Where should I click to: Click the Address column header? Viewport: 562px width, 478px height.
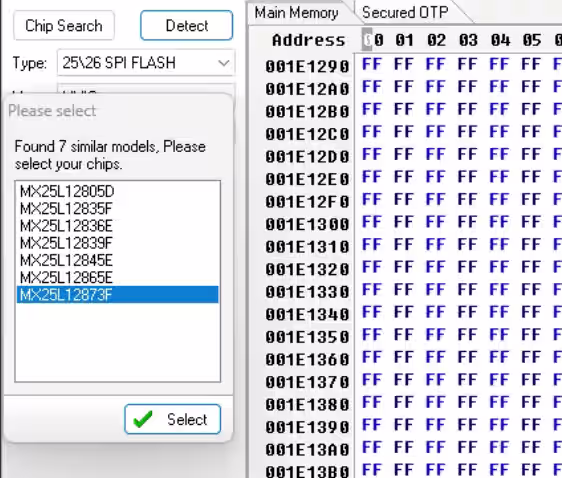pyautogui.click(x=309, y=40)
